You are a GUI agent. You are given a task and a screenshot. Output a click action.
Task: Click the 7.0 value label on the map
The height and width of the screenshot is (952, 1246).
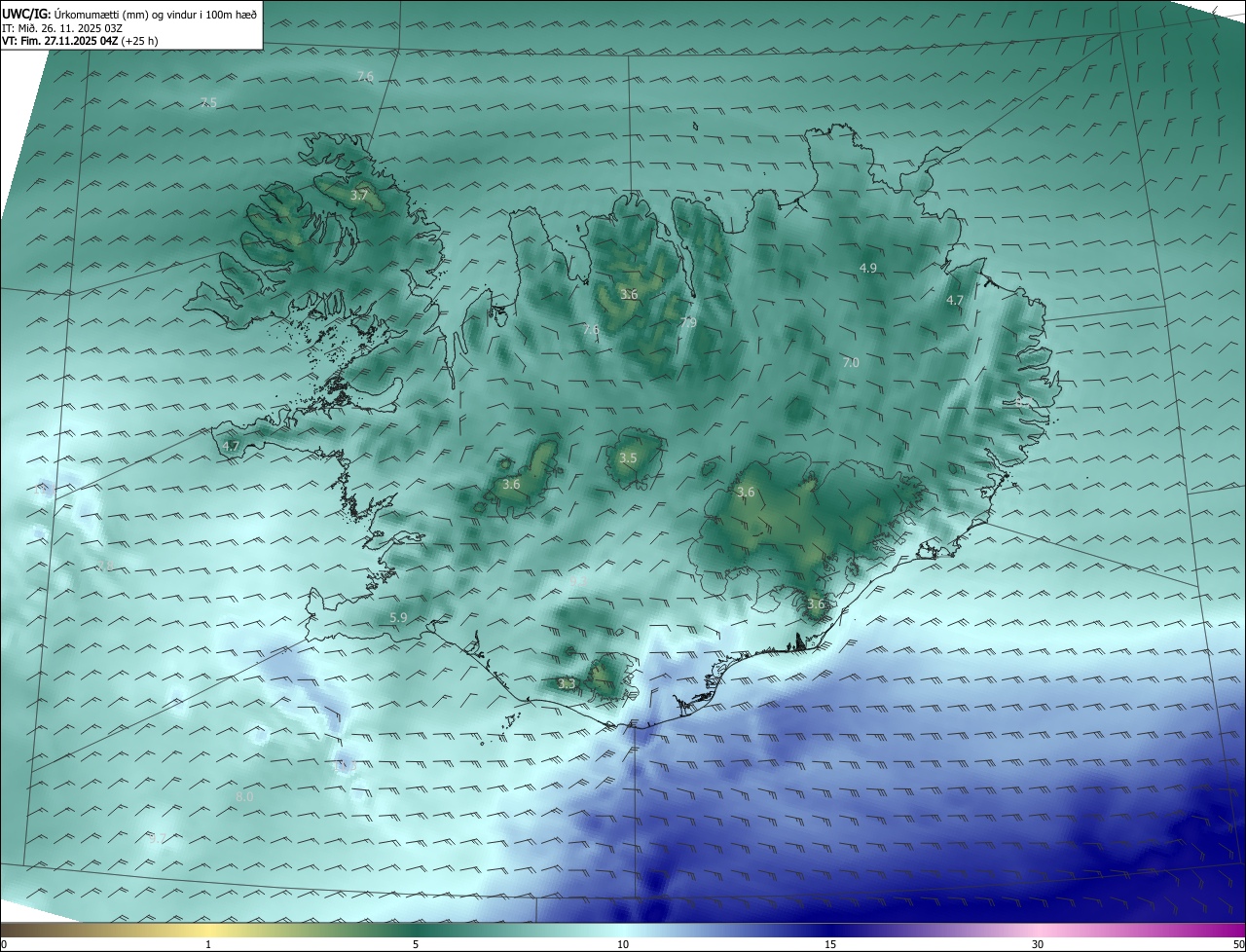coord(851,362)
